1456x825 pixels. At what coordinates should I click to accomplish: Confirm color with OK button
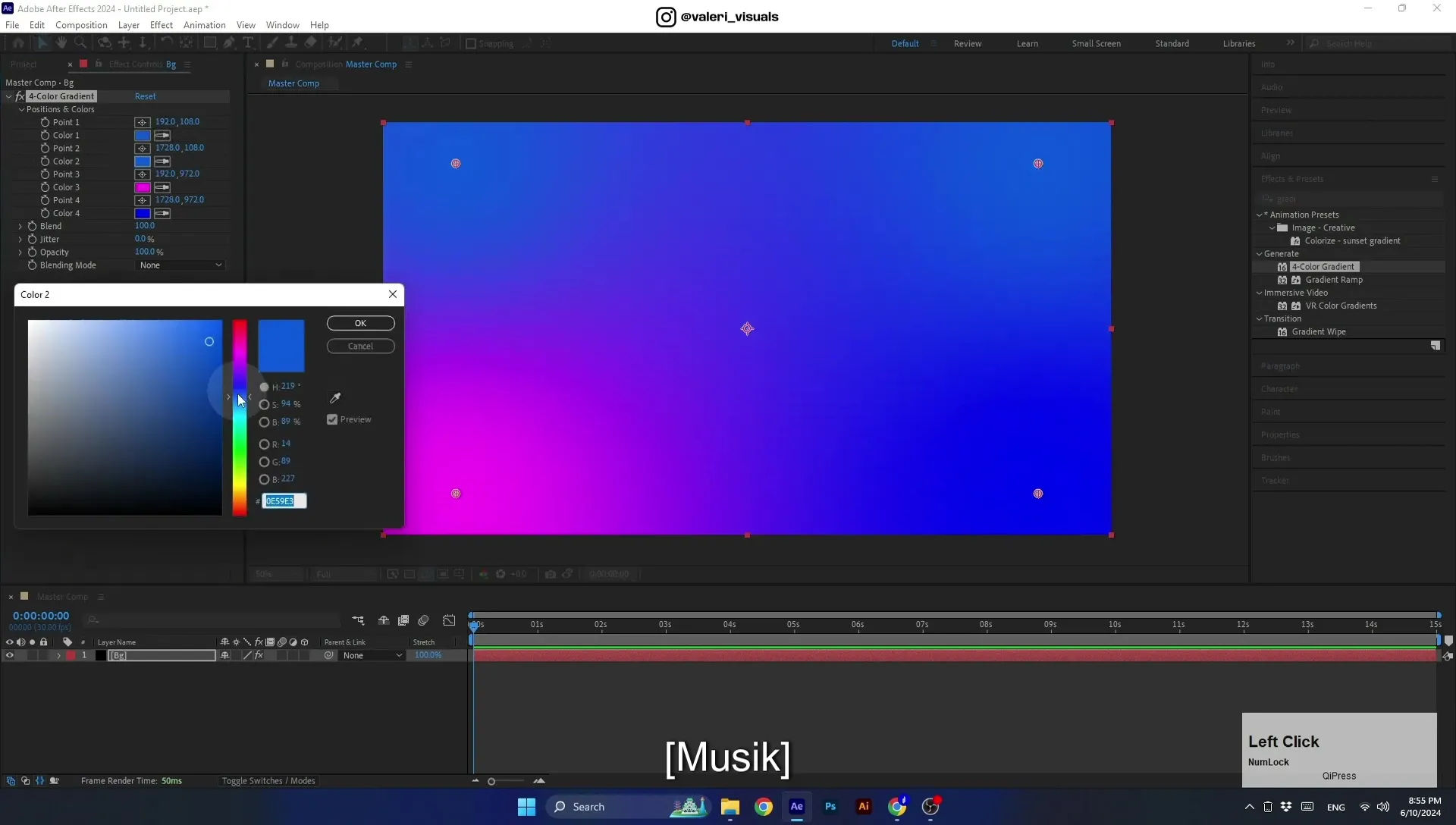pyautogui.click(x=361, y=323)
